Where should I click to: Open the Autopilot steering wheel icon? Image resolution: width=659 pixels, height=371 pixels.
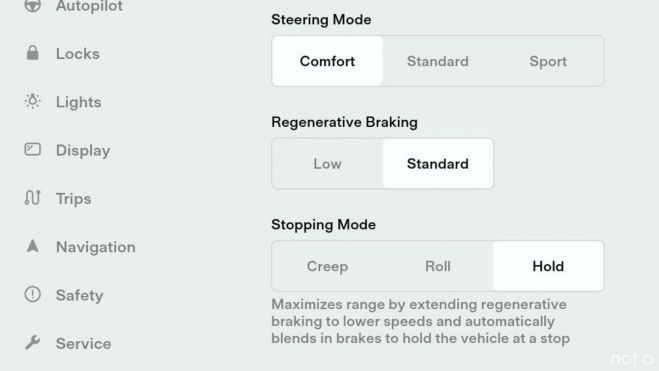32,5
